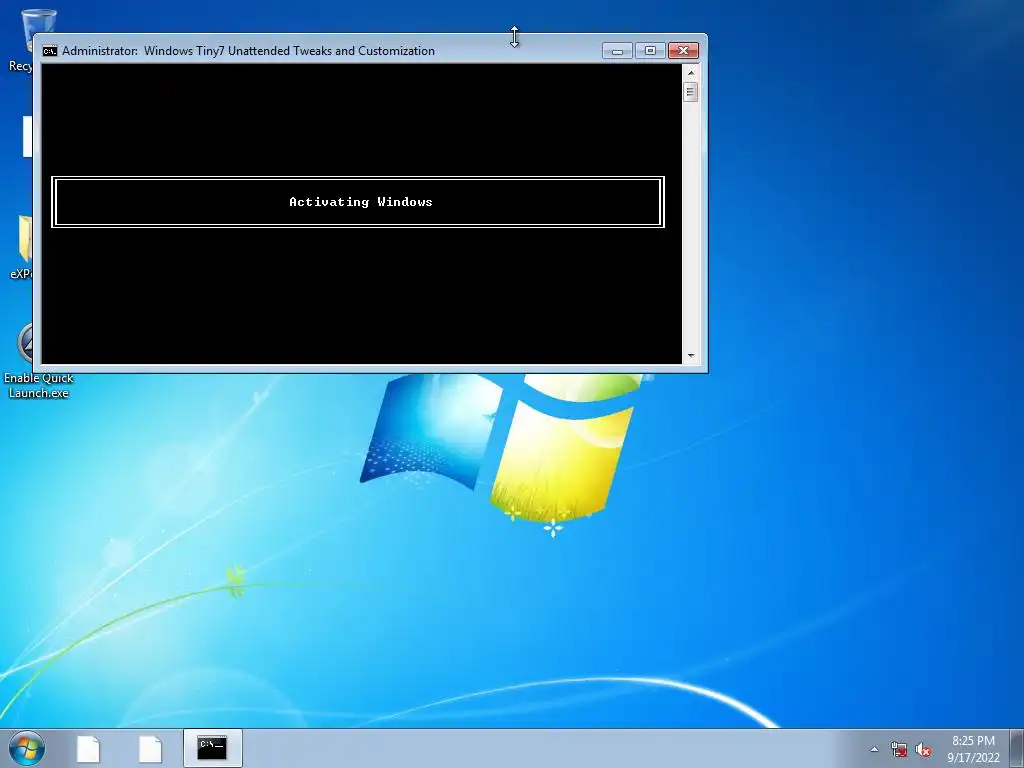Screen dimensions: 1024x768
Task: Open the muted volume tray icon
Action: [x=923, y=750]
